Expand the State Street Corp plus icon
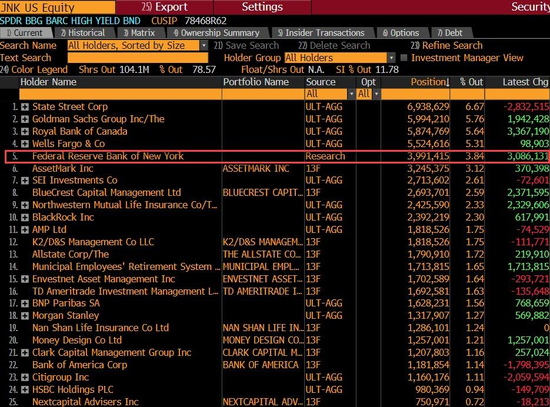This screenshot has width=550, height=407. [25, 107]
